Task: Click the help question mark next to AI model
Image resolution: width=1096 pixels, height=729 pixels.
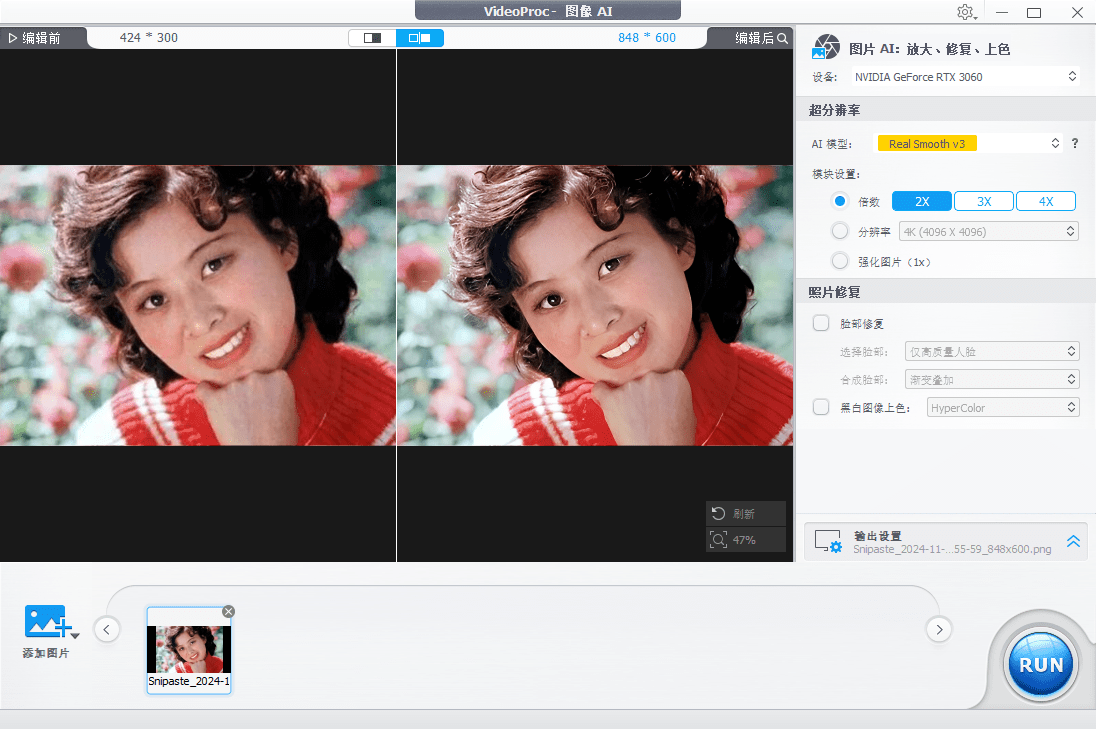Action: [x=1074, y=143]
